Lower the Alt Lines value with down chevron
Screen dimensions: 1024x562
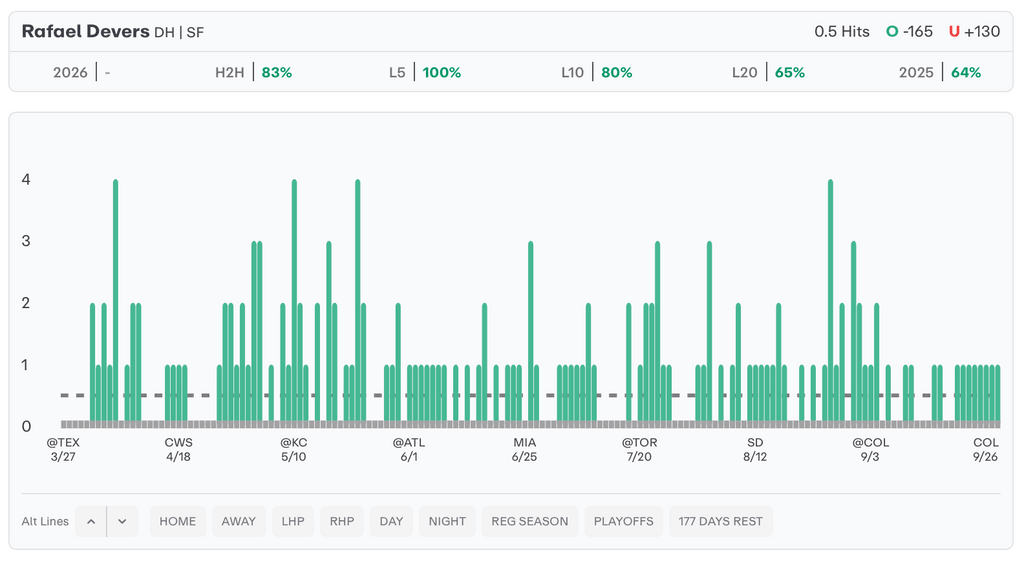point(122,521)
